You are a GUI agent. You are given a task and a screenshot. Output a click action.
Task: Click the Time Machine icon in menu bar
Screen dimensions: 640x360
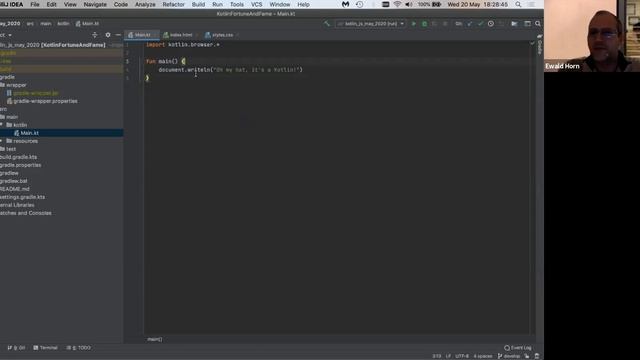360,4
